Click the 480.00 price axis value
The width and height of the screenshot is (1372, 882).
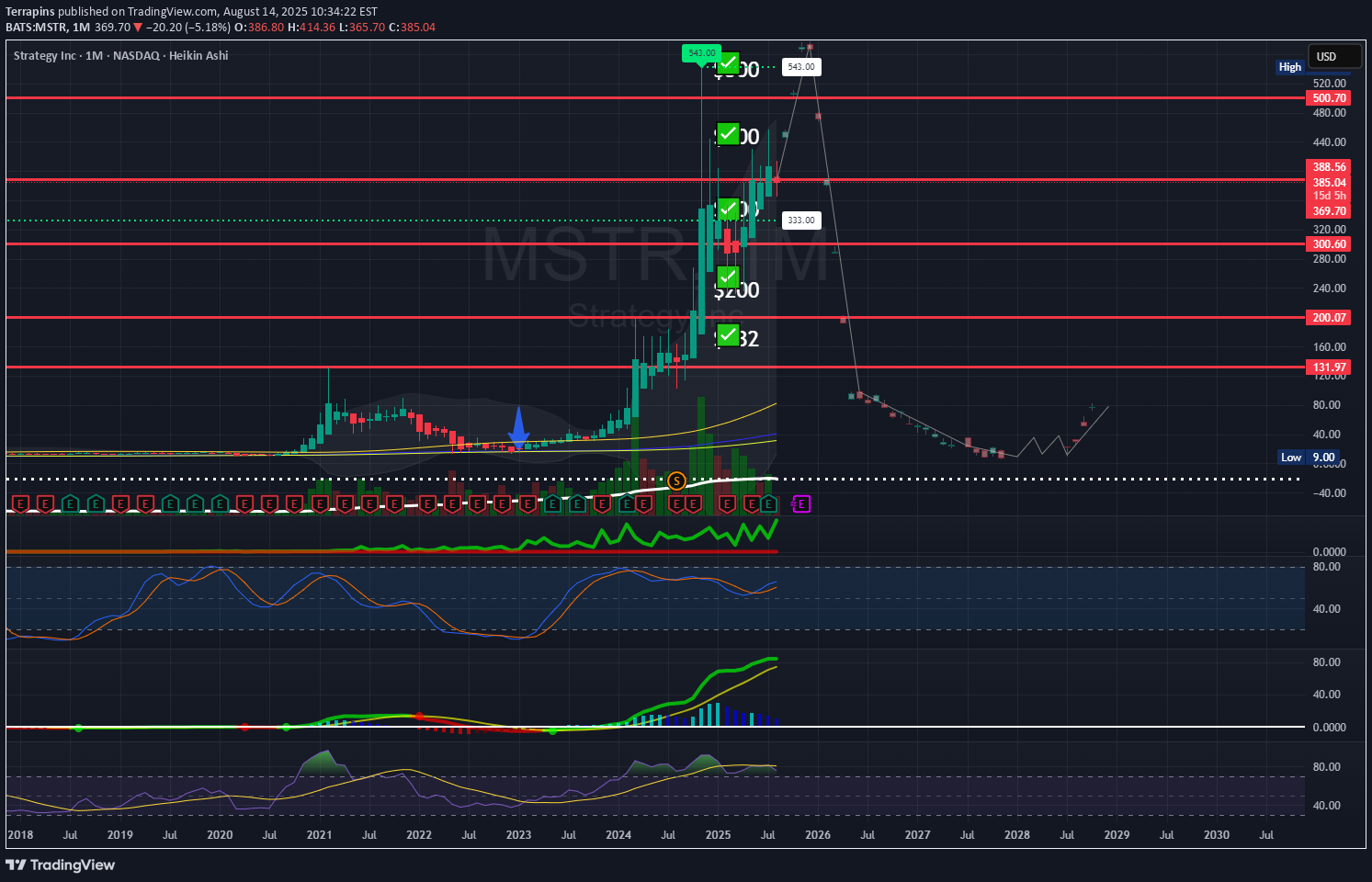[1330, 113]
